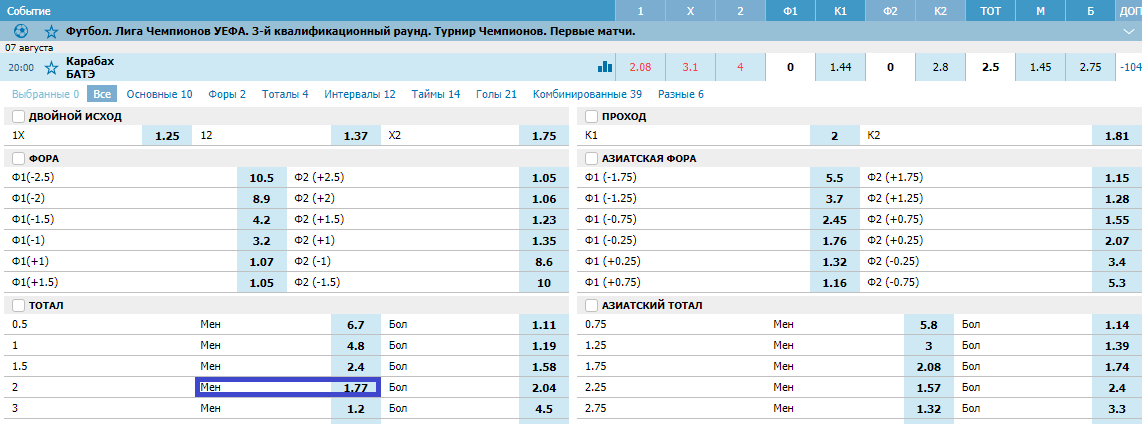Select double chance 1X at 1.25
The image size is (1142, 424).
167,136
